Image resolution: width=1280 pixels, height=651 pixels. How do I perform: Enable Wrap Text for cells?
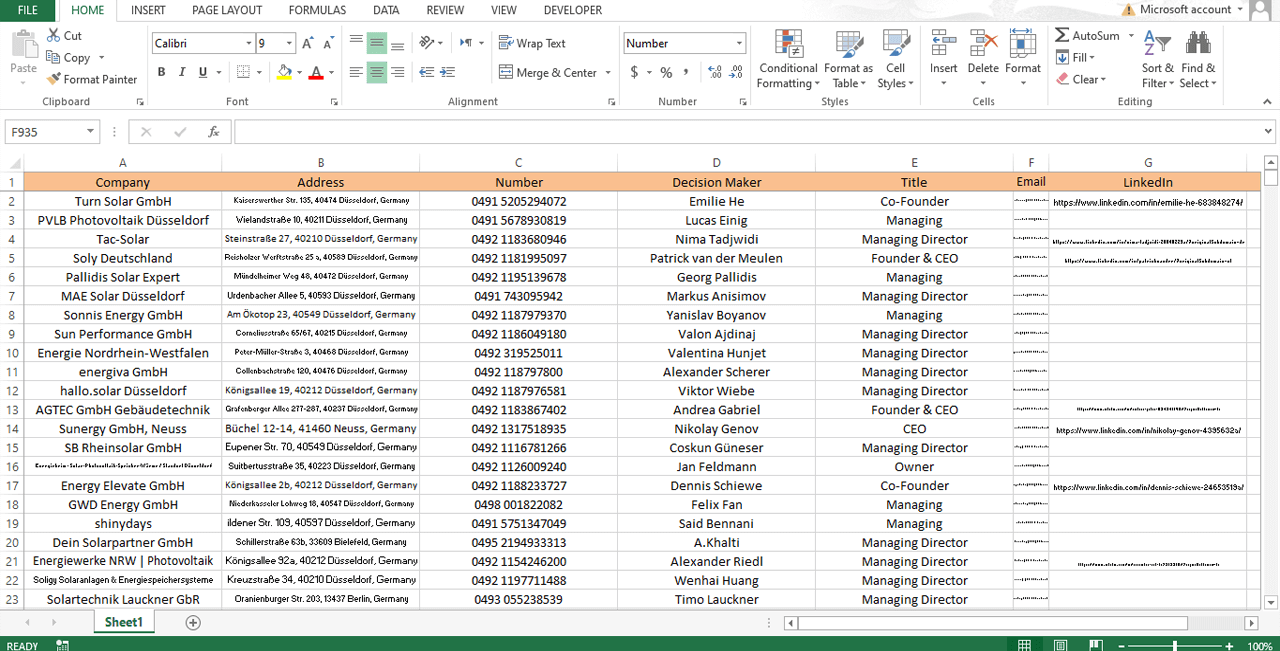(532, 43)
